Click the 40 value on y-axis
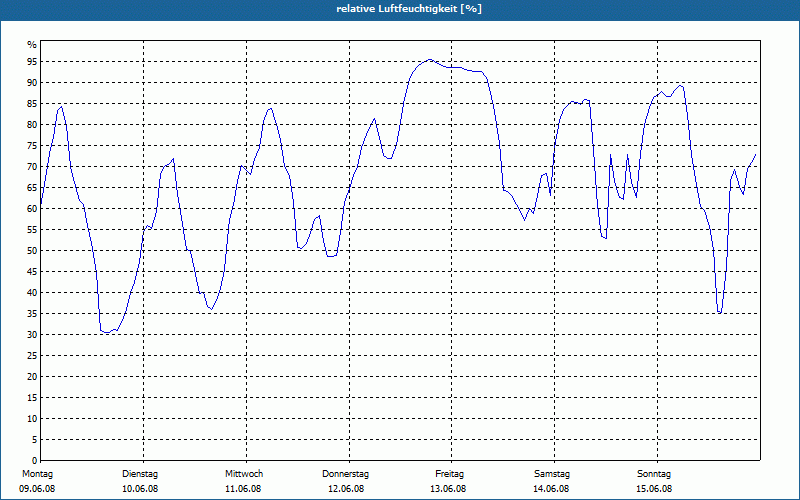The image size is (800, 500). click(x=32, y=293)
